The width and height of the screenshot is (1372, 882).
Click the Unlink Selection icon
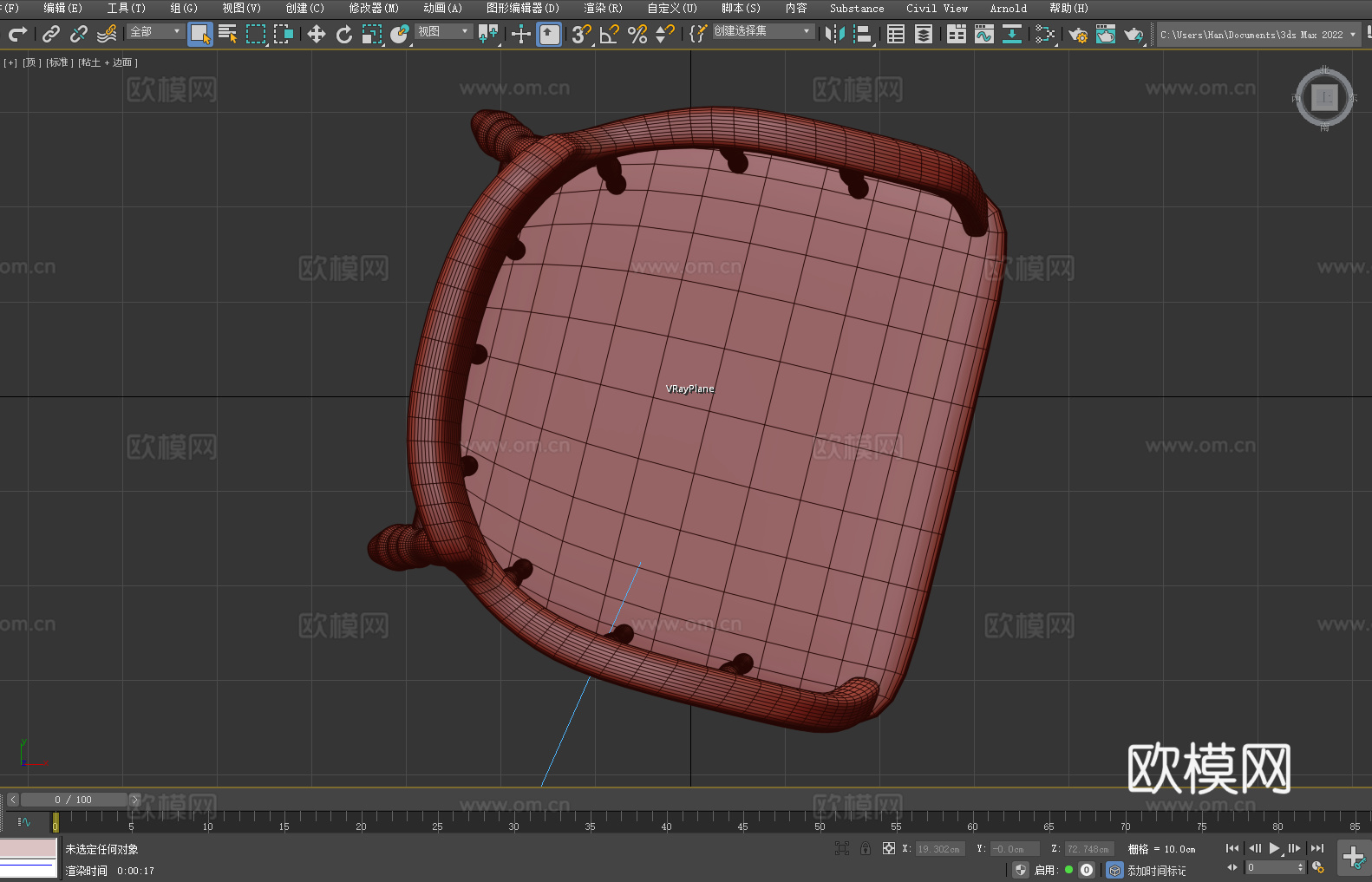(x=79, y=34)
